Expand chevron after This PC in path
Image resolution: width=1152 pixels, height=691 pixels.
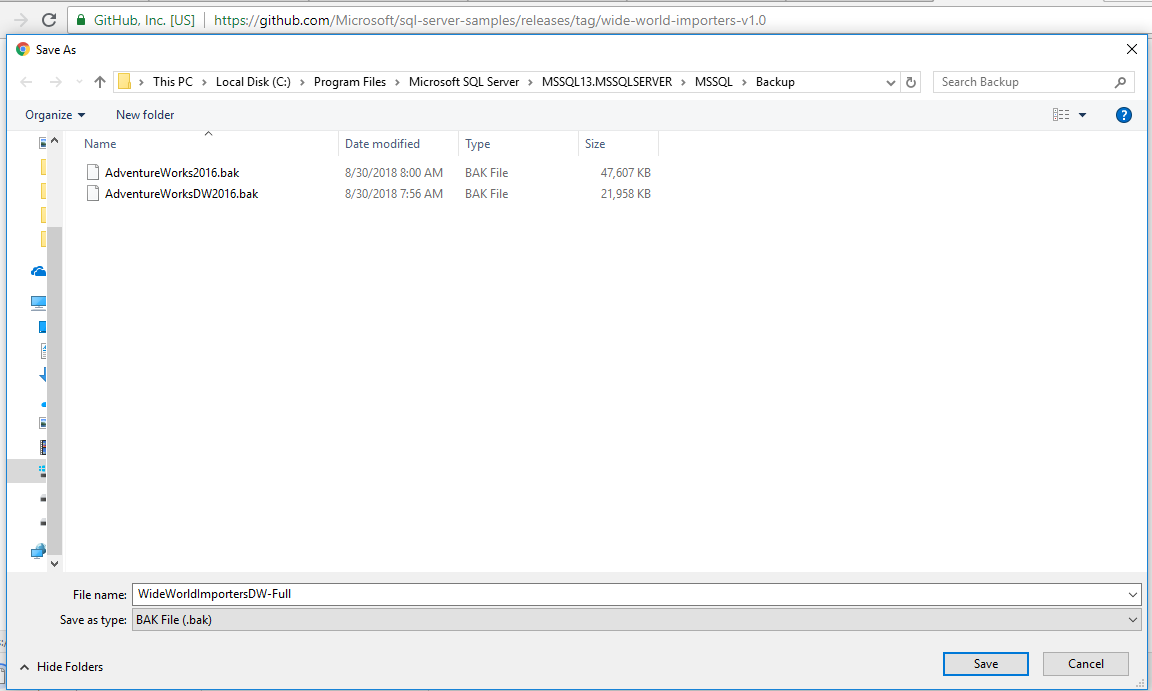tap(204, 82)
